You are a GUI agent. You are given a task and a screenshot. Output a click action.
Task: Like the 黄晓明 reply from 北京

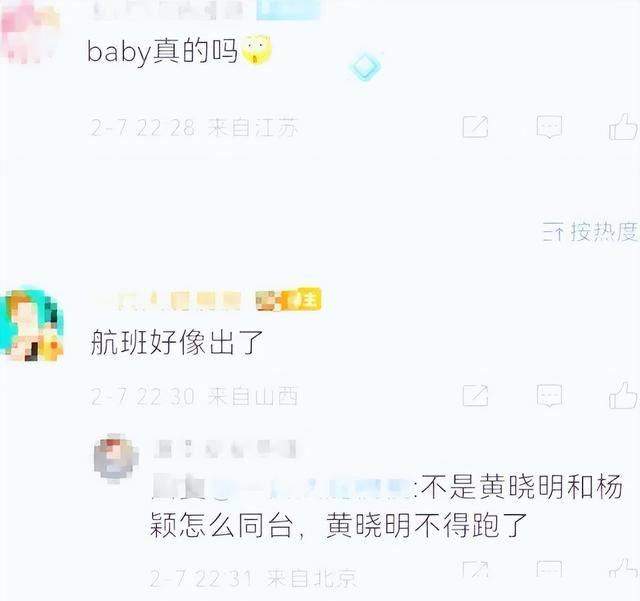(623, 570)
